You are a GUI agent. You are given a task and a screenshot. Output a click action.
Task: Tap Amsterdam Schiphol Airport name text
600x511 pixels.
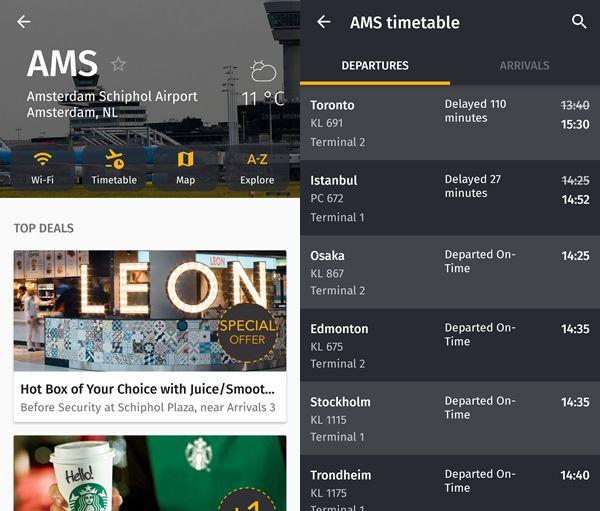click(112, 96)
